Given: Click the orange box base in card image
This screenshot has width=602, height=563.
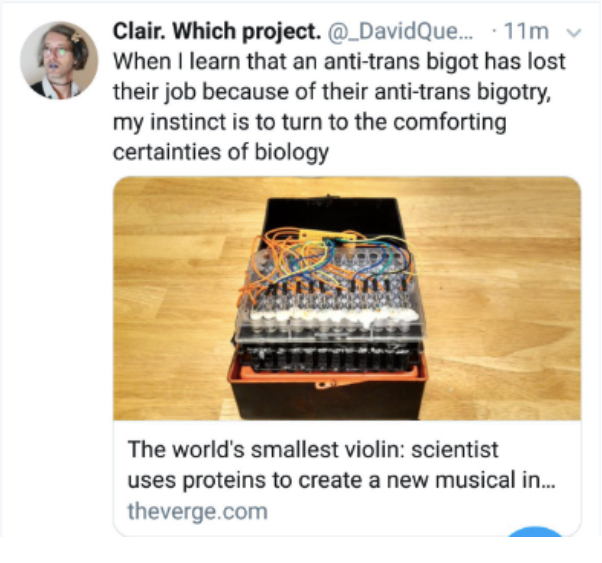Looking at the screenshot, I should [x=327, y=378].
